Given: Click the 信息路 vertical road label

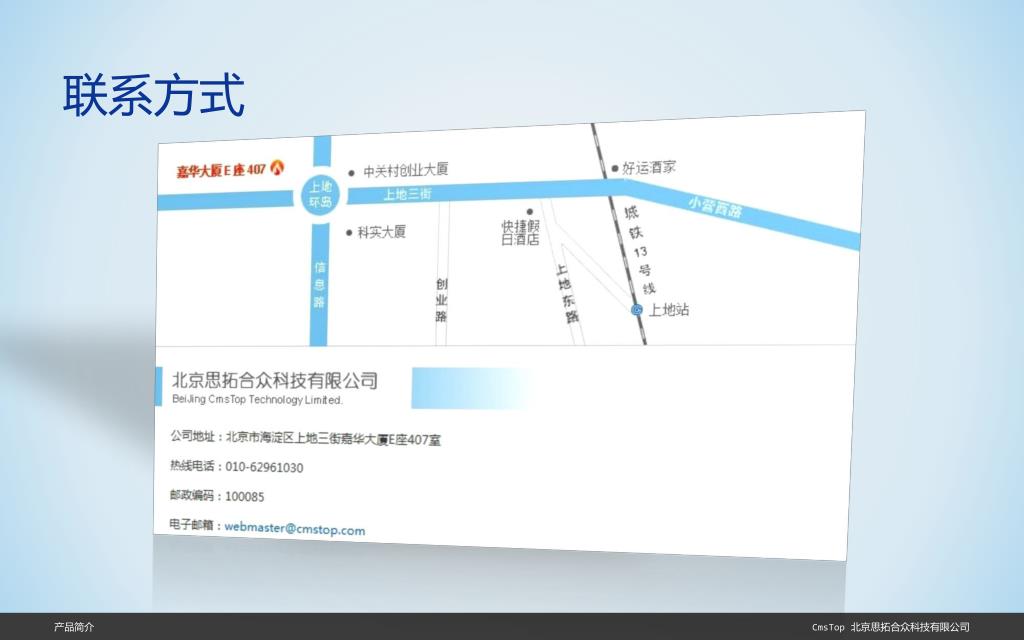Looking at the screenshot, I should [x=319, y=284].
